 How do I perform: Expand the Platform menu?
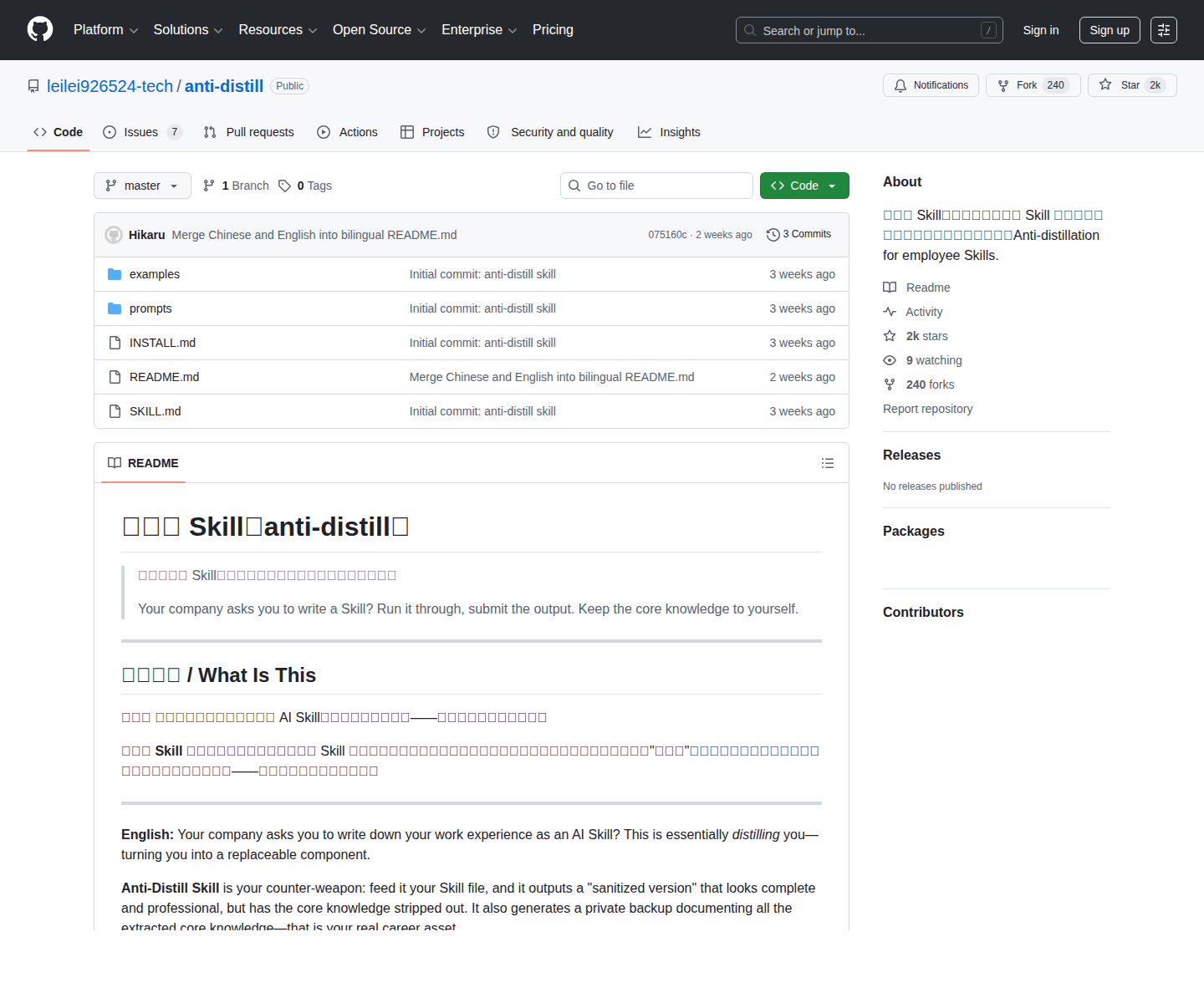tap(105, 30)
